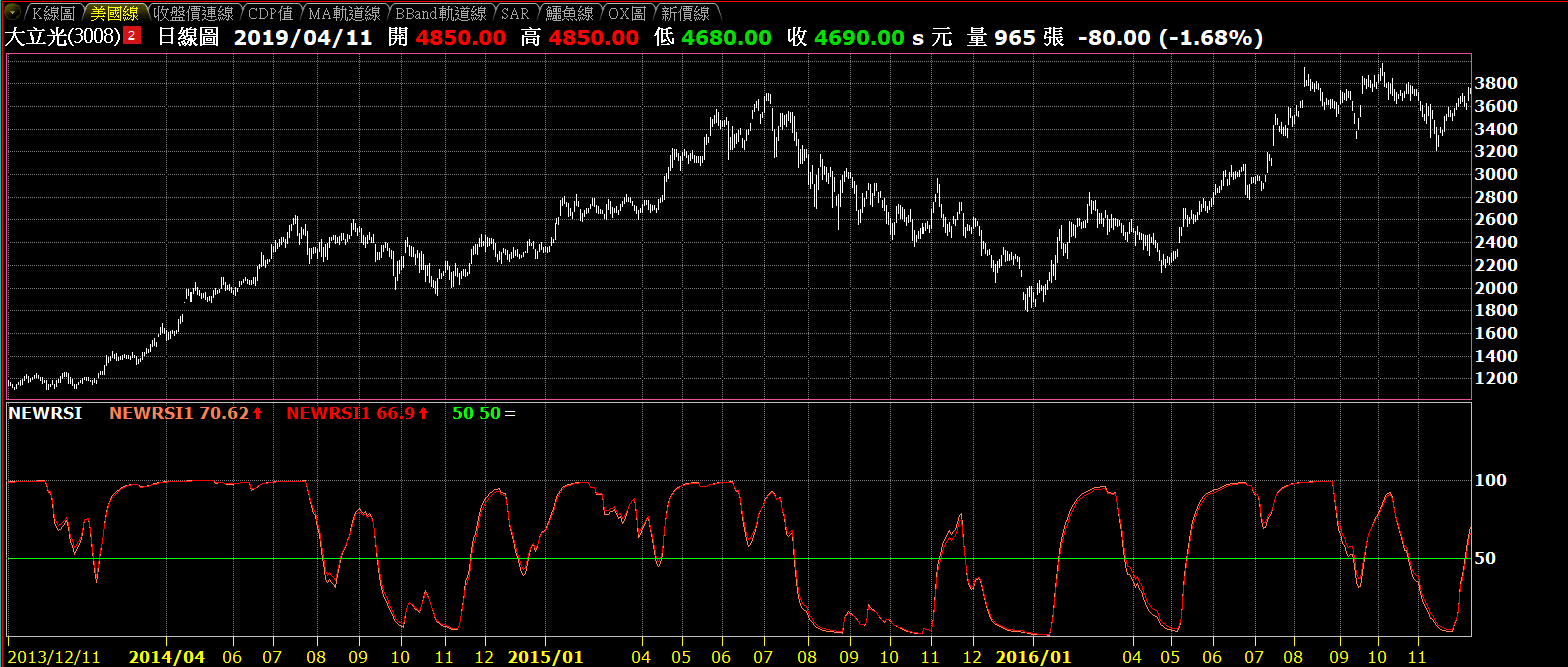Select the OX圖 tab

click(627, 13)
